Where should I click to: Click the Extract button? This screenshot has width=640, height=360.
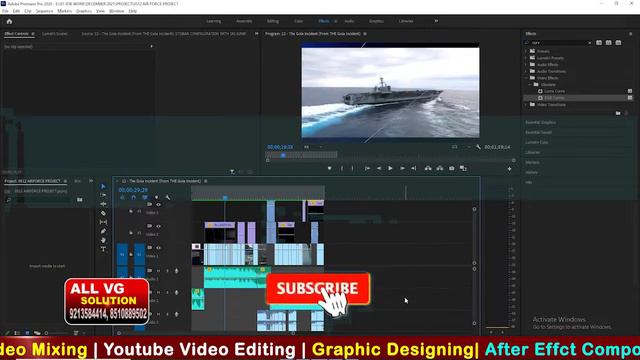[440, 169]
